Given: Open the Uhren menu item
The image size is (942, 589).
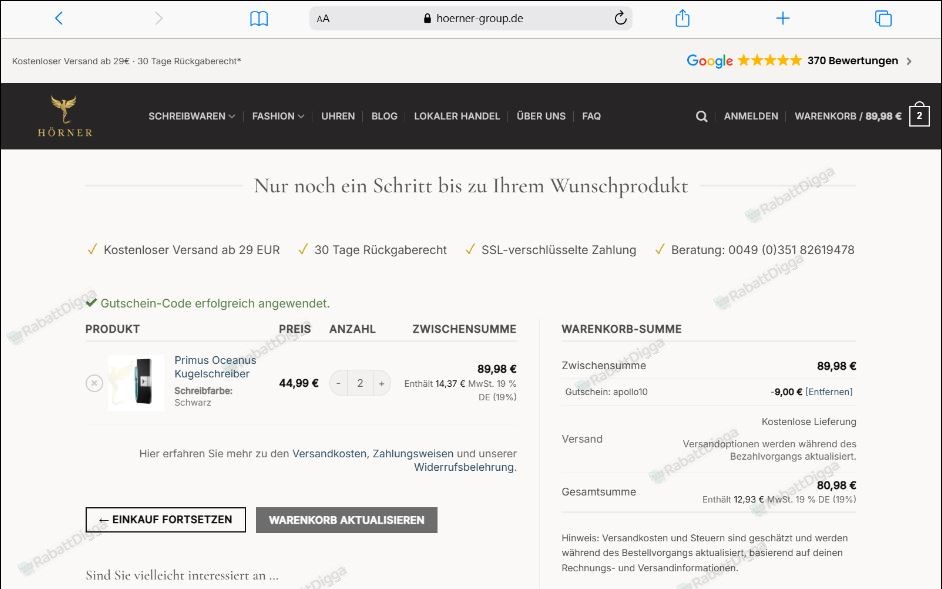Looking at the screenshot, I should 338,116.
